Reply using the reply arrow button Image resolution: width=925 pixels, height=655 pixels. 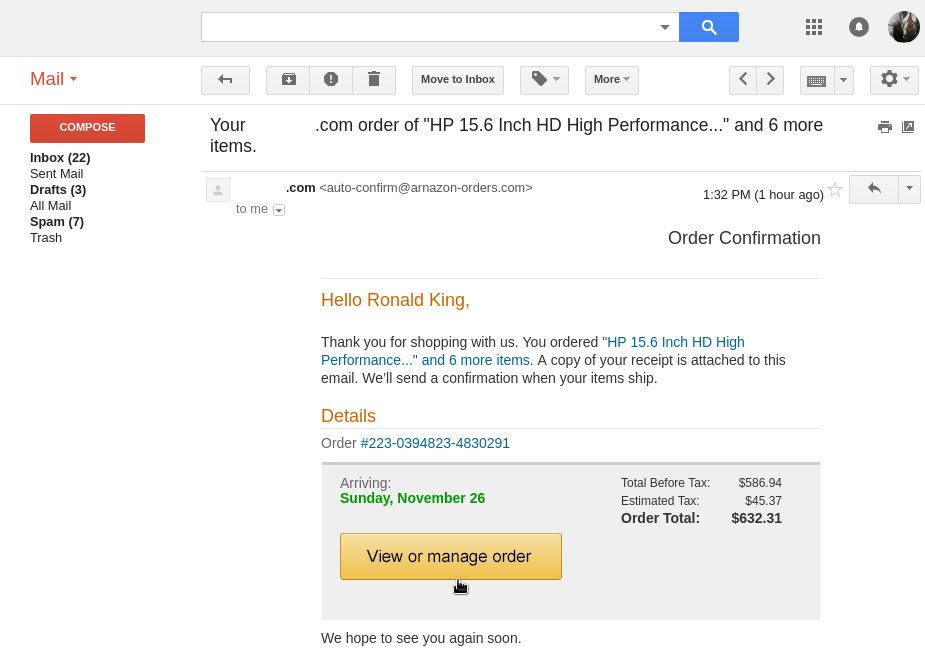(874, 189)
